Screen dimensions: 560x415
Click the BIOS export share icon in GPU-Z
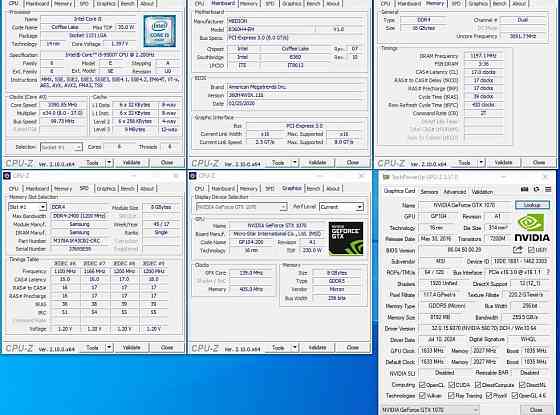tap(517, 250)
